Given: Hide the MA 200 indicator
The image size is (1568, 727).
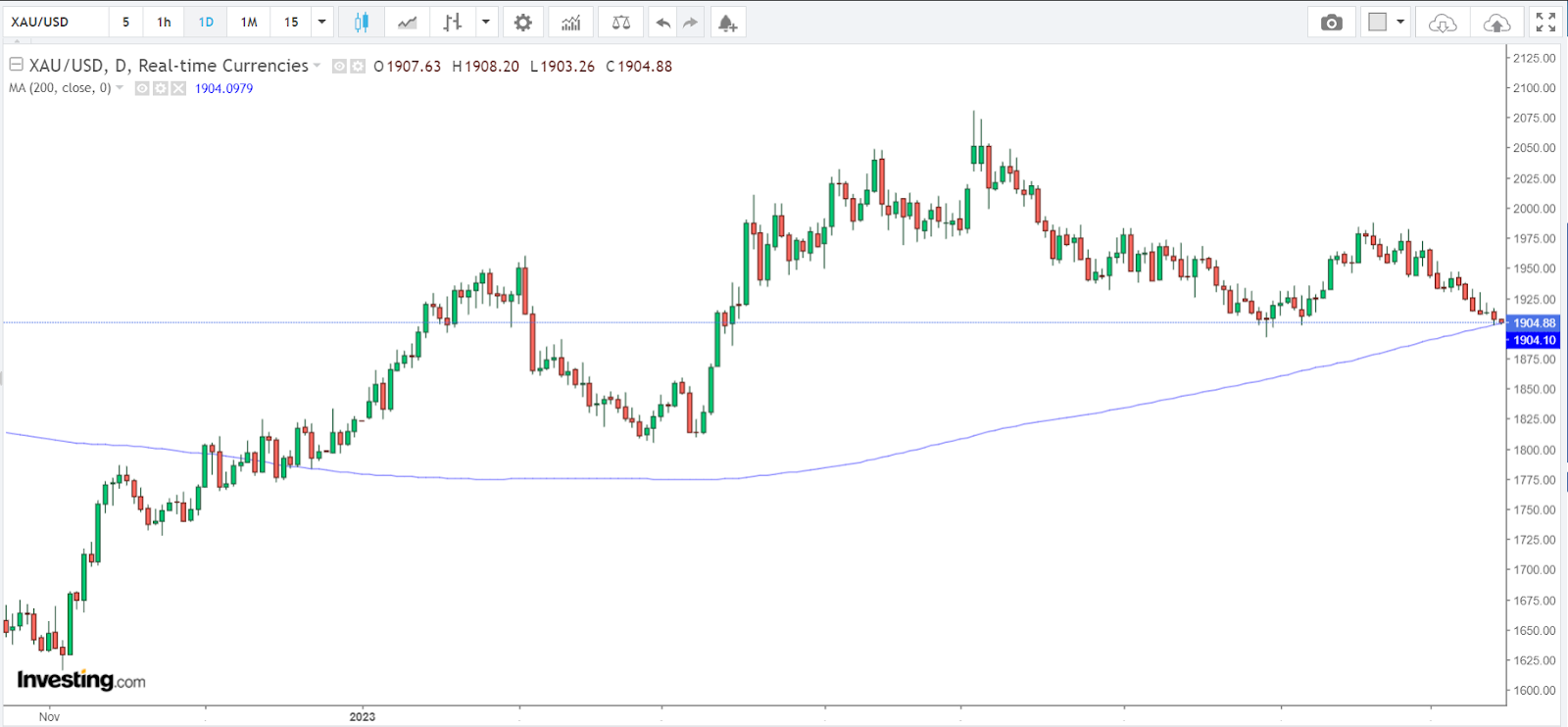Looking at the screenshot, I should (142, 88).
